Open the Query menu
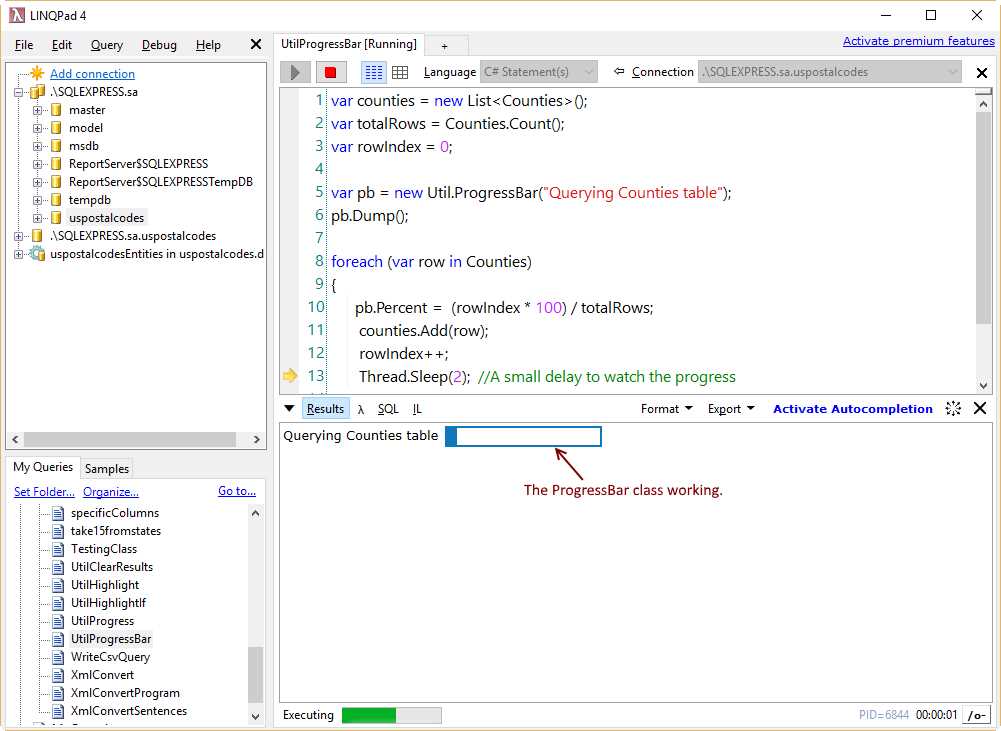This screenshot has height=731, width=1001. 107,45
